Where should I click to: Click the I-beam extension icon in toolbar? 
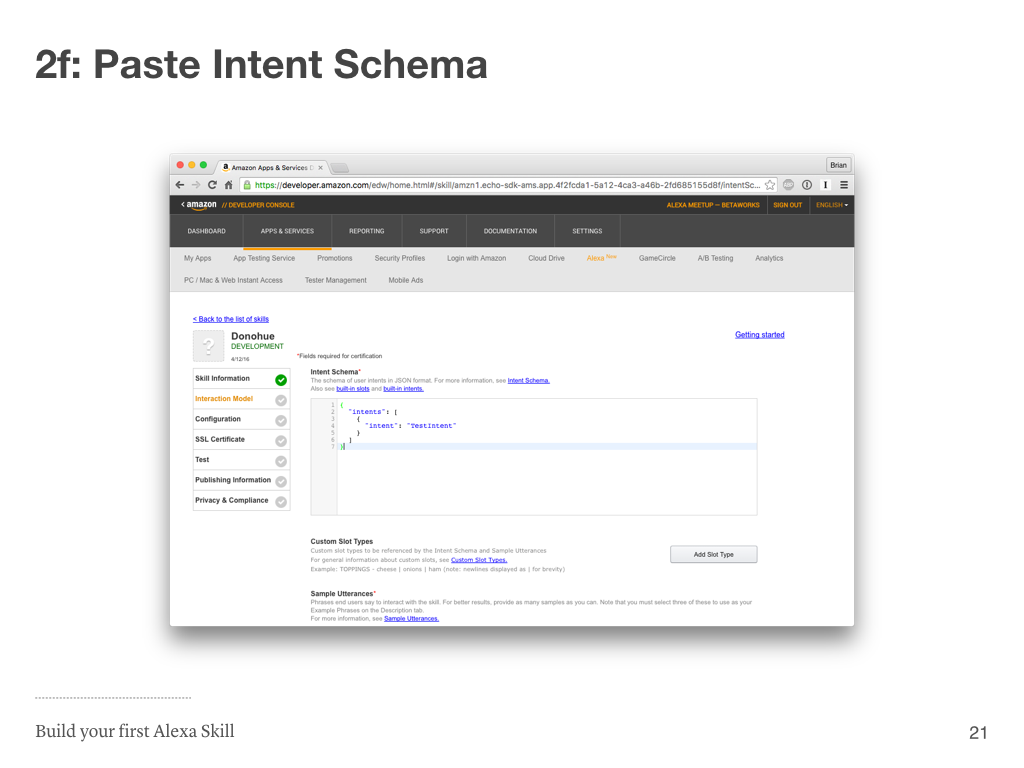[x=825, y=185]
